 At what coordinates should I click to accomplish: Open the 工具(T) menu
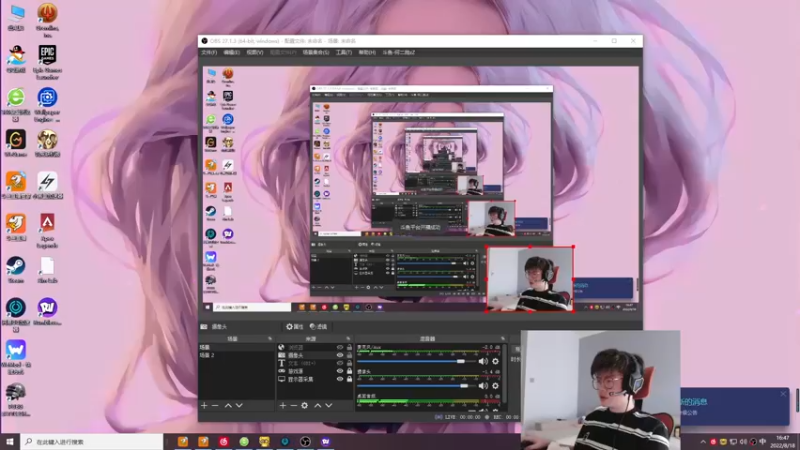coord(343,53)
